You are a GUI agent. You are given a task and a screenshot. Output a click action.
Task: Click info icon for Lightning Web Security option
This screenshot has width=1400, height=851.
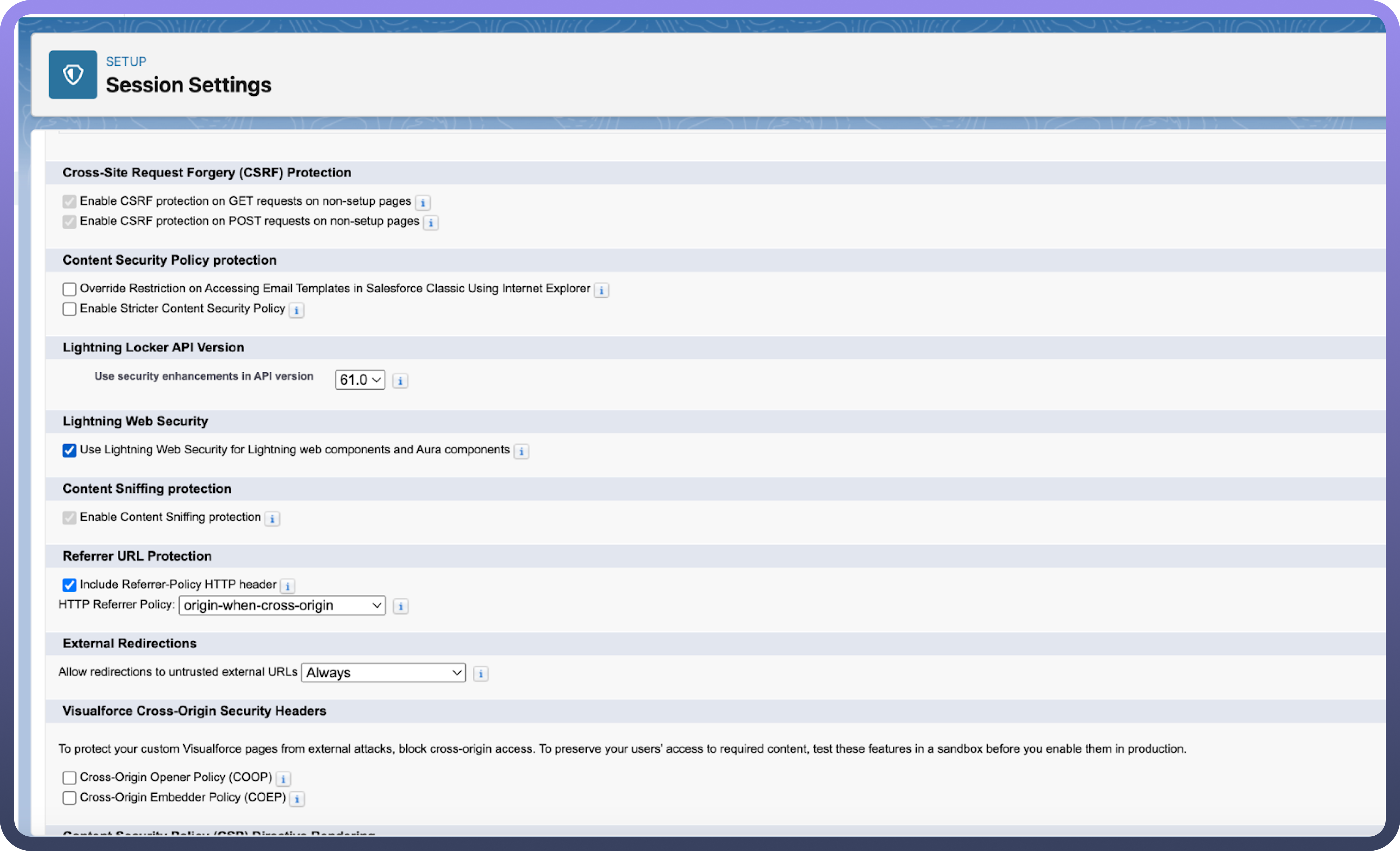tap(521, 451)
